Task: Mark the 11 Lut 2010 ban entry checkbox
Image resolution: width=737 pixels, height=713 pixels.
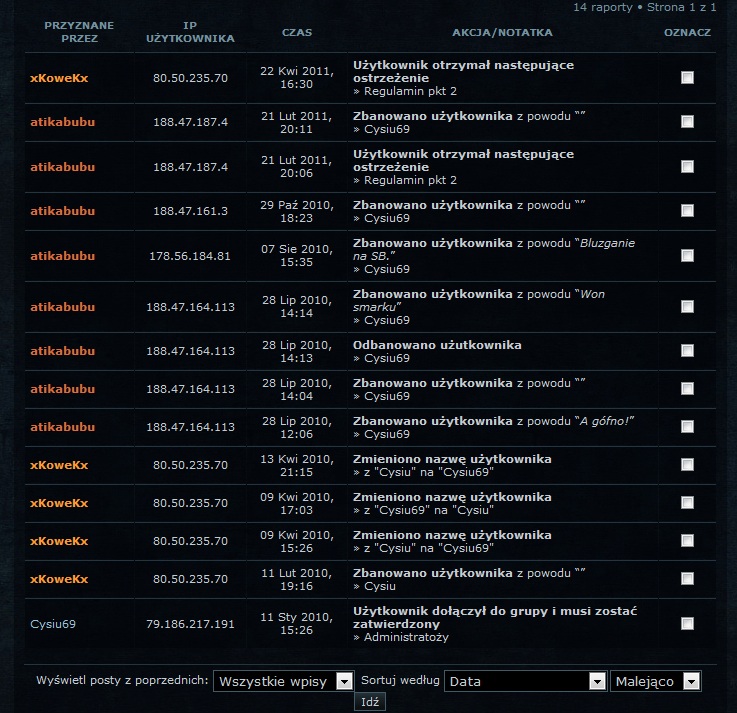Action: (687, 579)
